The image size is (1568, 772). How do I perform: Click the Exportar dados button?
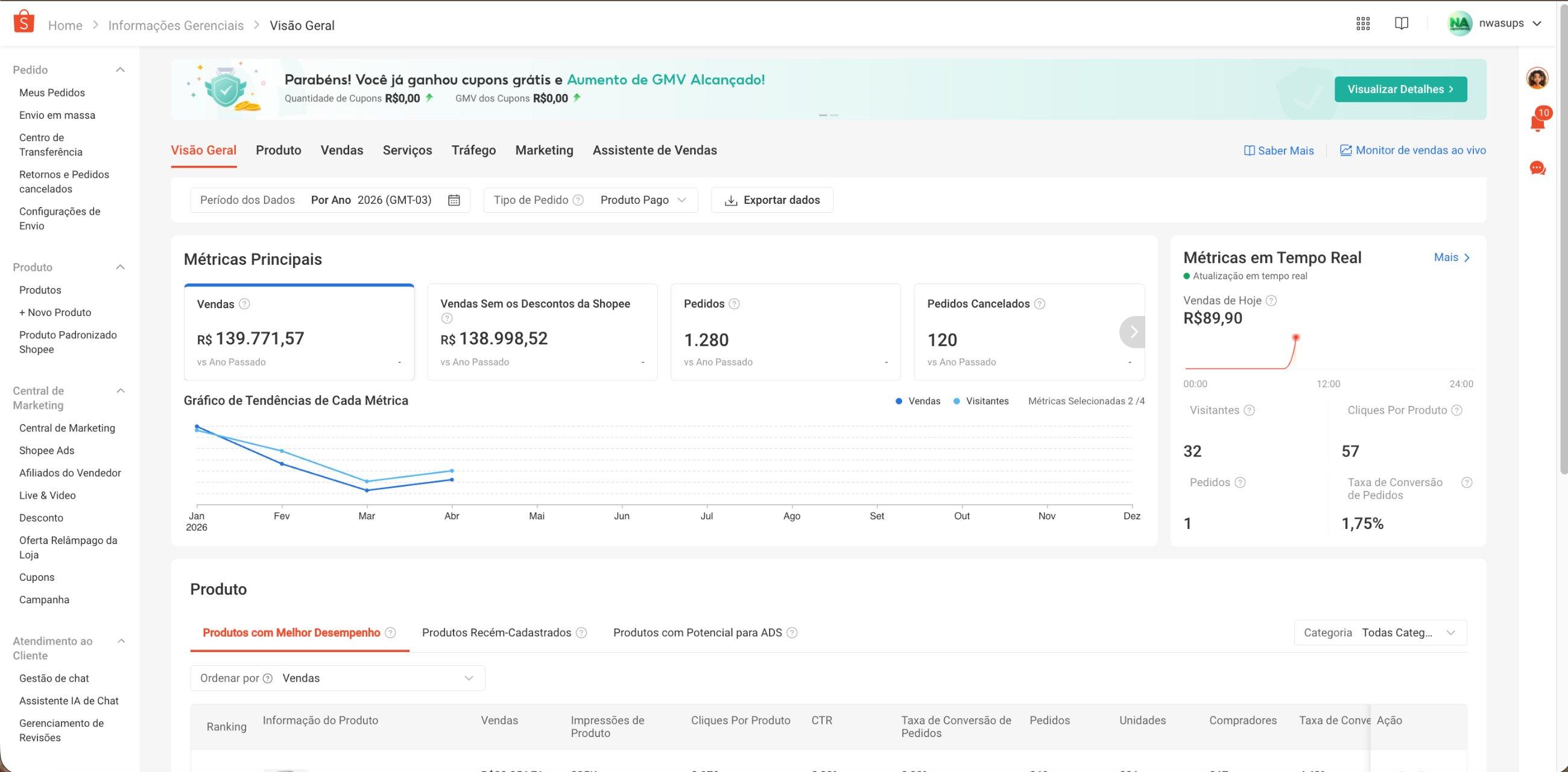[x=772, y=200]
